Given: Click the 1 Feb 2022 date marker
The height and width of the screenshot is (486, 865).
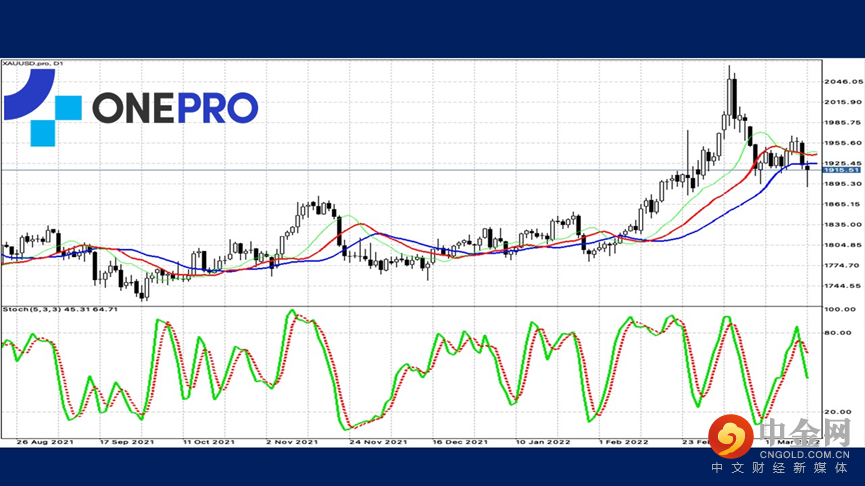Looking at the screenshot, I should point(623,442).
